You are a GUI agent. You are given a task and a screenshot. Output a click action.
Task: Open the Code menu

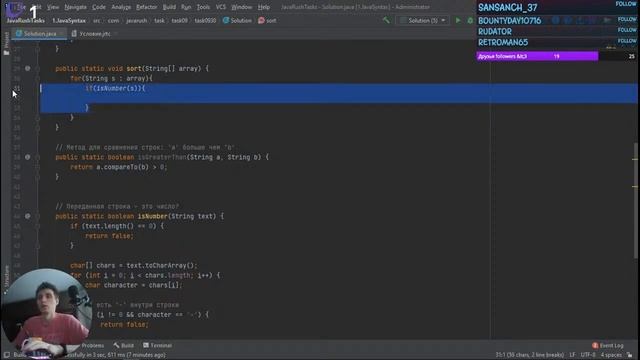(x=99, y=7)
